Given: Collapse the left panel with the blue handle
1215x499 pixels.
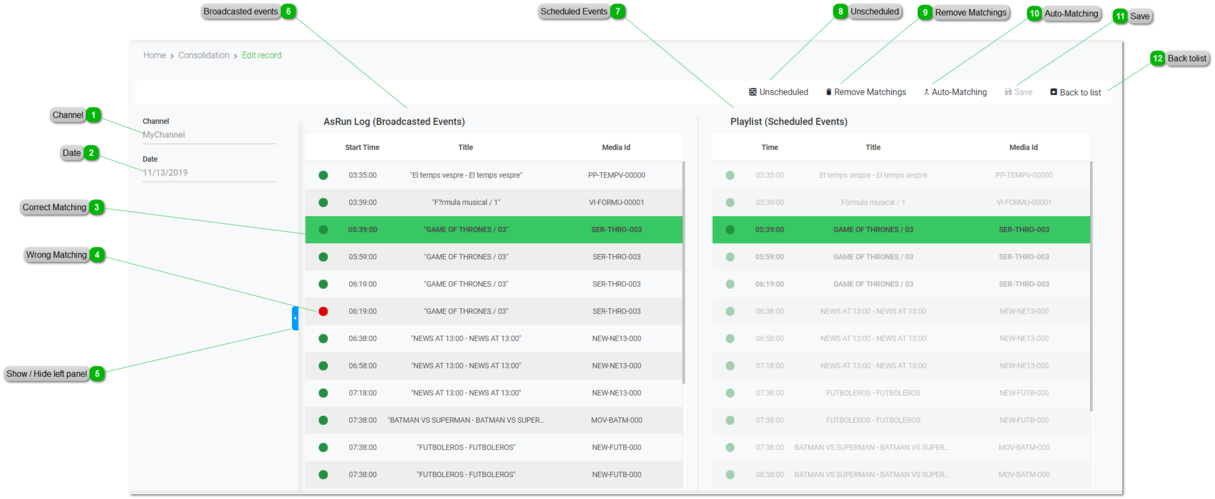Looking at the screenshot, I should click(x=295, y=318).
